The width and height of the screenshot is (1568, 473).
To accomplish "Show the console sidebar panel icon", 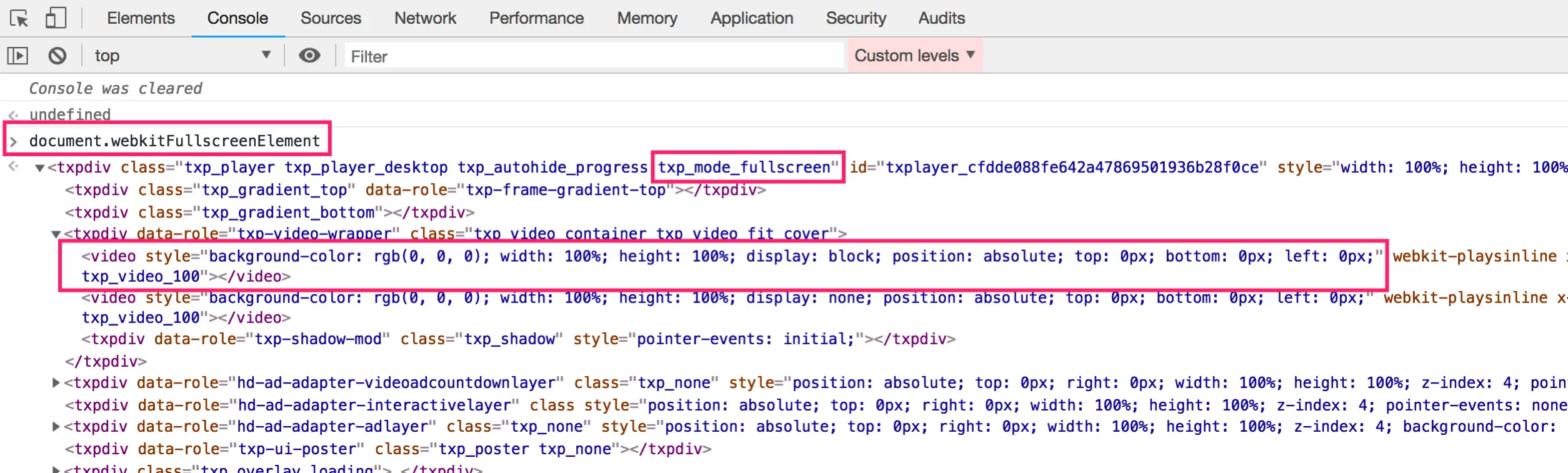I will [x=17, y=56].
